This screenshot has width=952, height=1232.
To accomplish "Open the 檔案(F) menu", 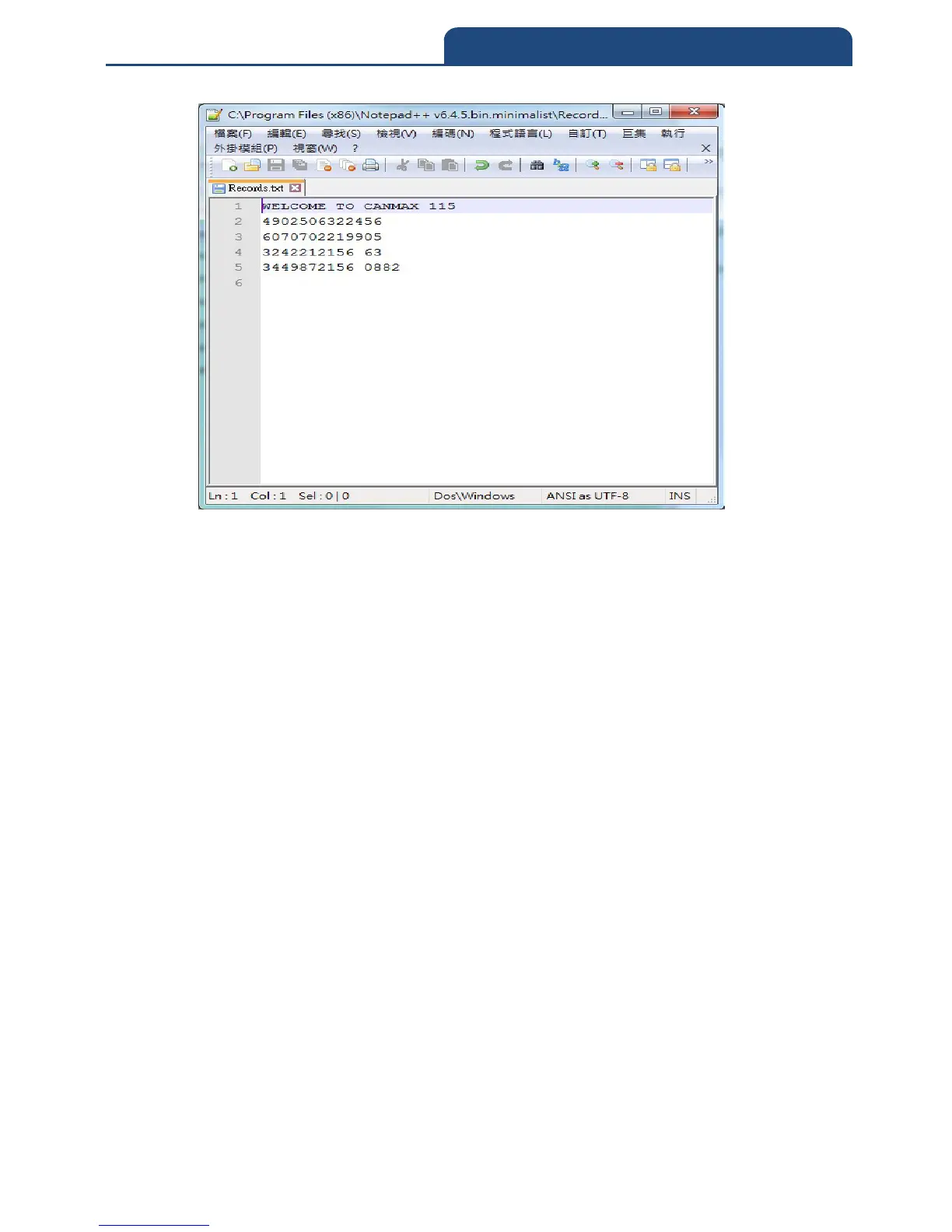I will 233,134.
